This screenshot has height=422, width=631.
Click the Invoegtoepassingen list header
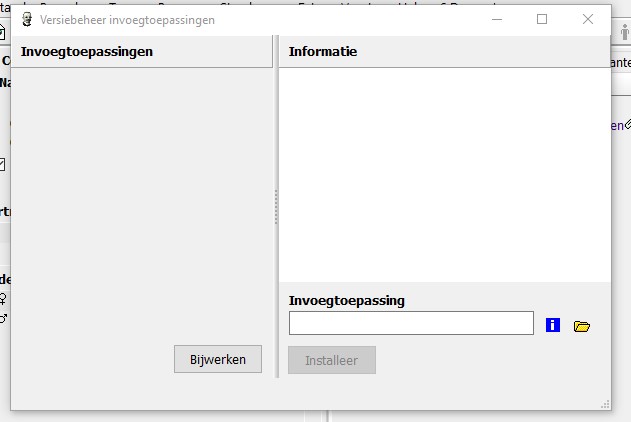(x=141, y=52)
